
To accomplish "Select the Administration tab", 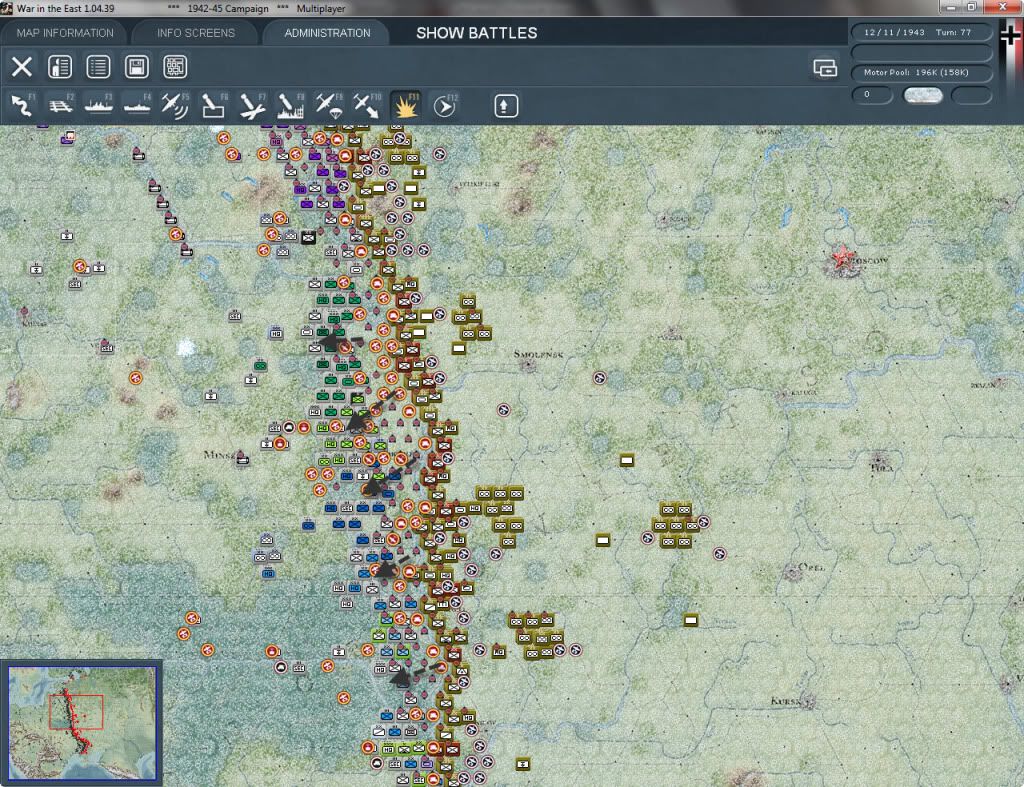I will click(x=327, y=33).
